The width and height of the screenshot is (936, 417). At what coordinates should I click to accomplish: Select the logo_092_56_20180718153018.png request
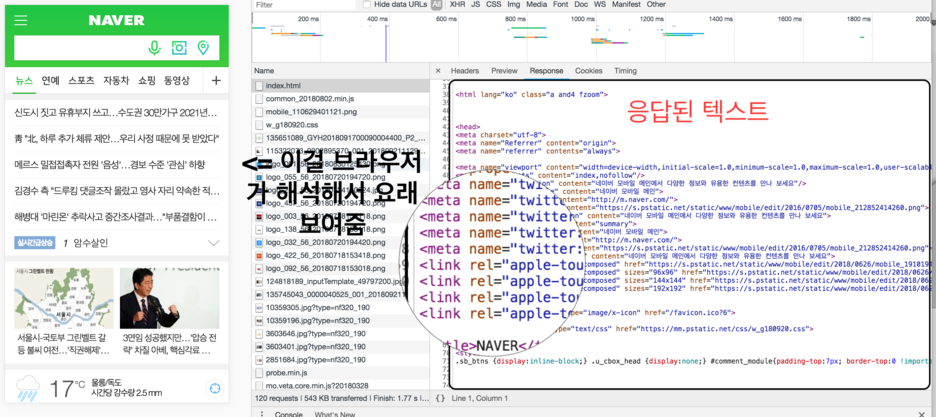pyautogui.click(x=327, y=268)
